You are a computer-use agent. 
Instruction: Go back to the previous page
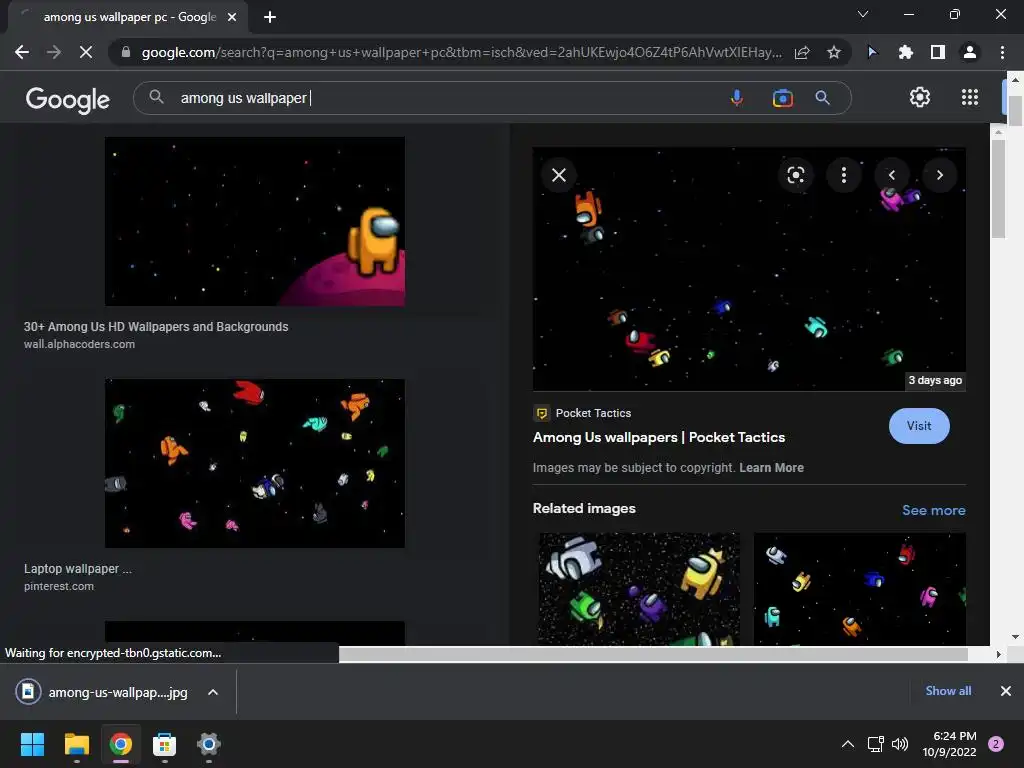(x=22, y=52)
